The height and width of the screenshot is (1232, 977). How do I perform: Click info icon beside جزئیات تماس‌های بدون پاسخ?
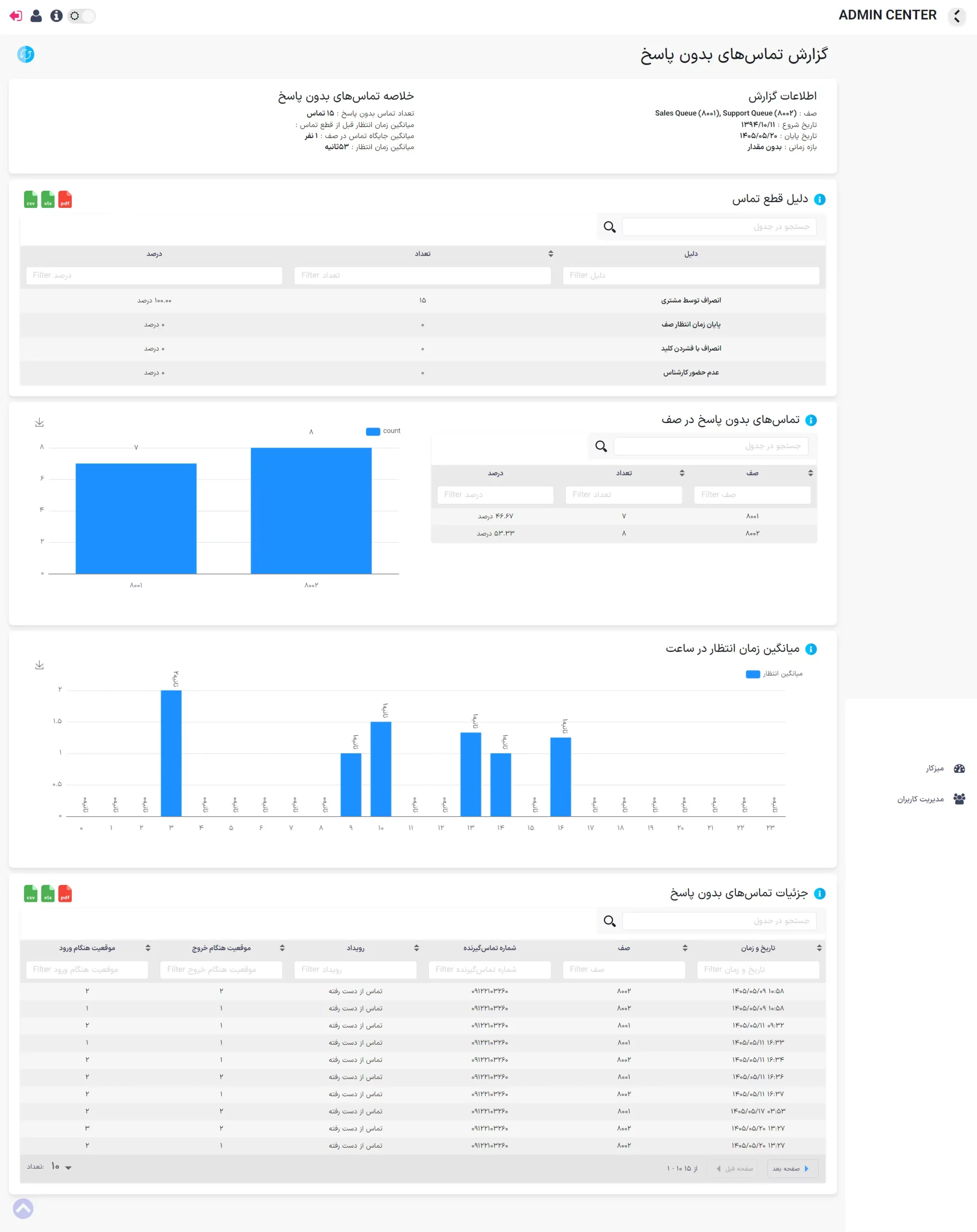point(819,894)
